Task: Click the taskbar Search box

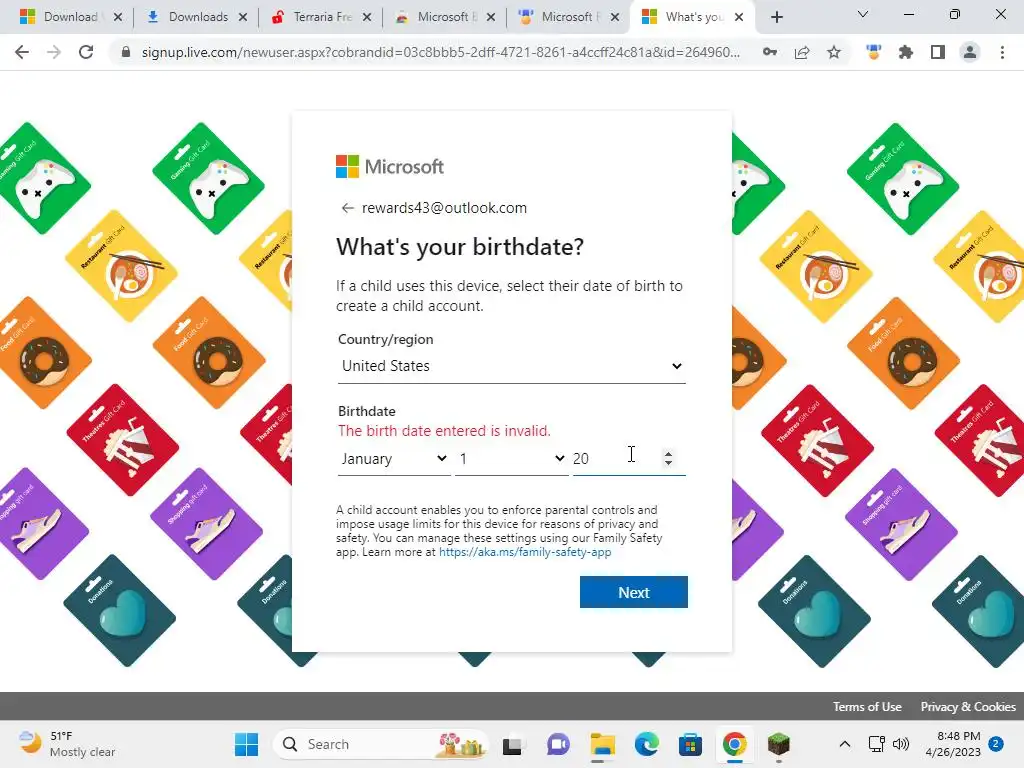Action: (380, 744)
